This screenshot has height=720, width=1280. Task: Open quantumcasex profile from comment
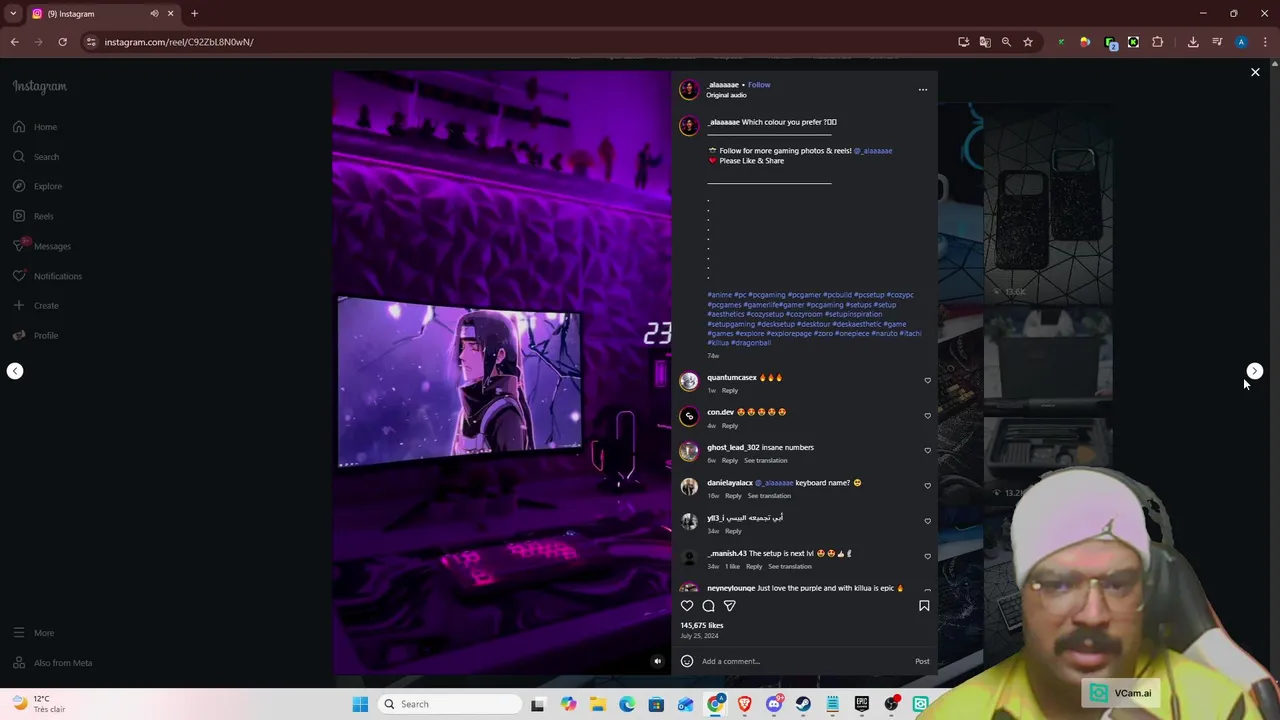732,378
